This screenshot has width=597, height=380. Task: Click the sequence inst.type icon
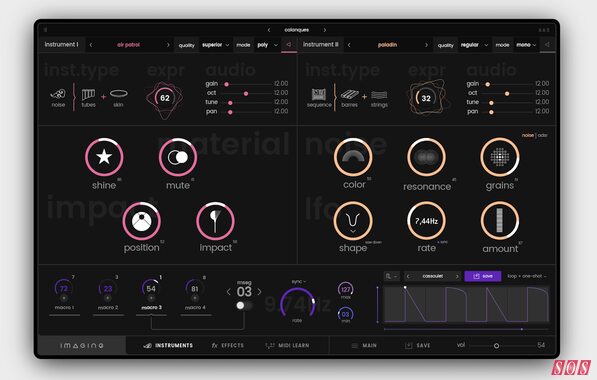[x=319, y=94]
